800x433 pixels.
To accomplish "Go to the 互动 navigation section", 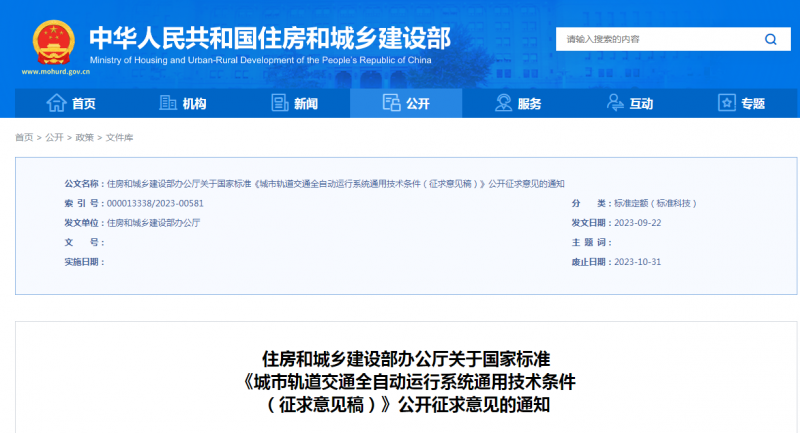I will pyautogui.click(x=641, y=104).
